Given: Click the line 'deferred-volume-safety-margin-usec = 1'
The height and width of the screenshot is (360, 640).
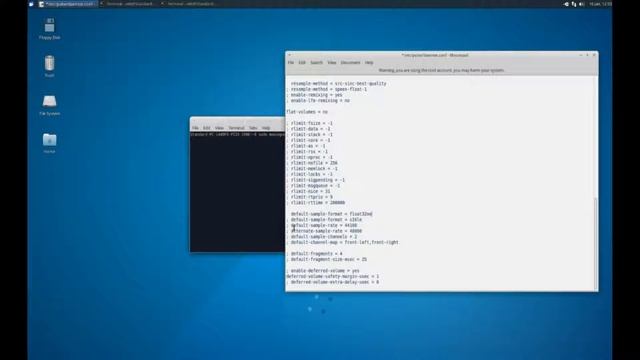Looking at the screenshot, I should [x=333, y=277].
